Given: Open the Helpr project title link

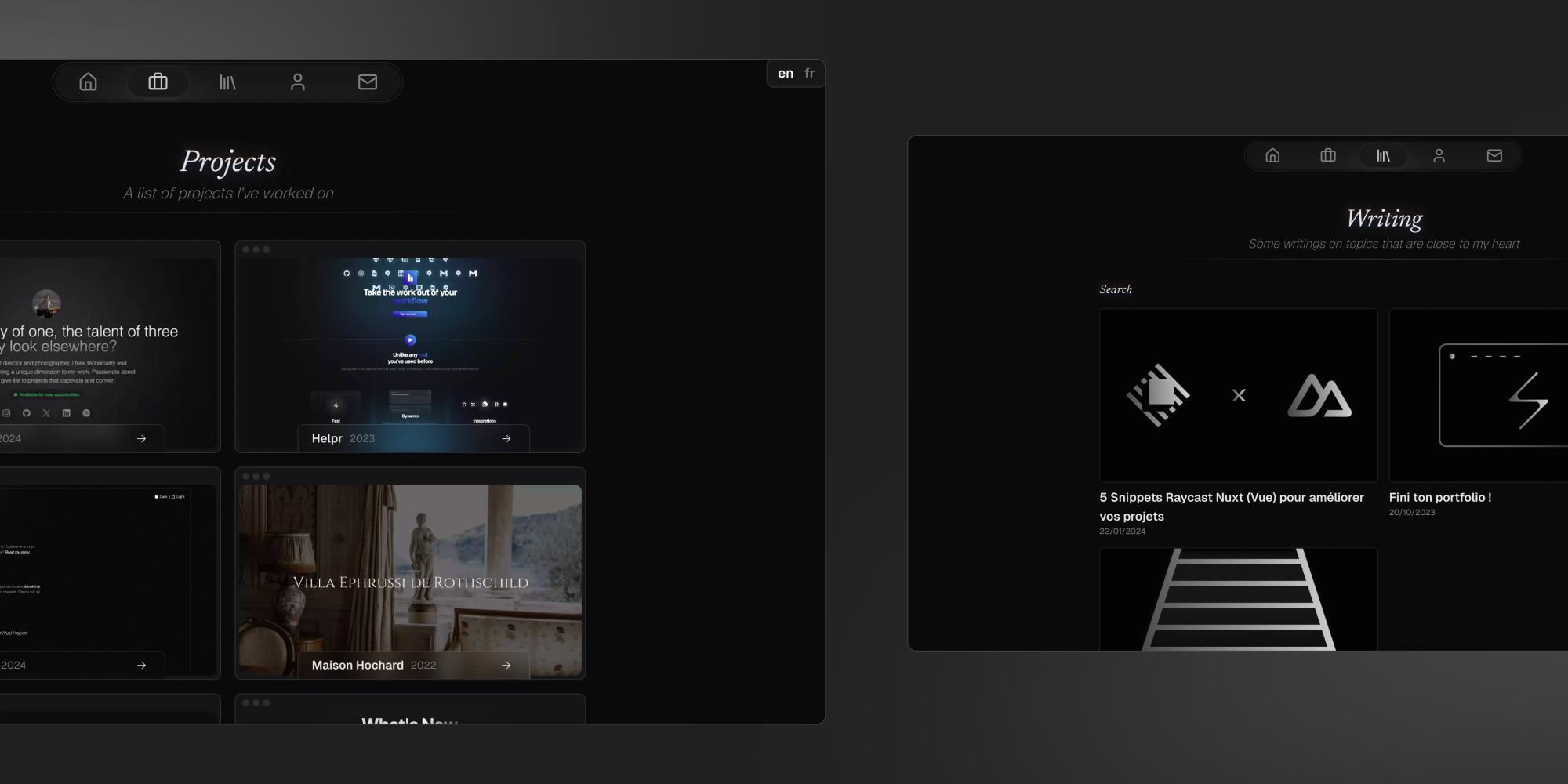Looking at the screenshot, I should coord(327,439).
